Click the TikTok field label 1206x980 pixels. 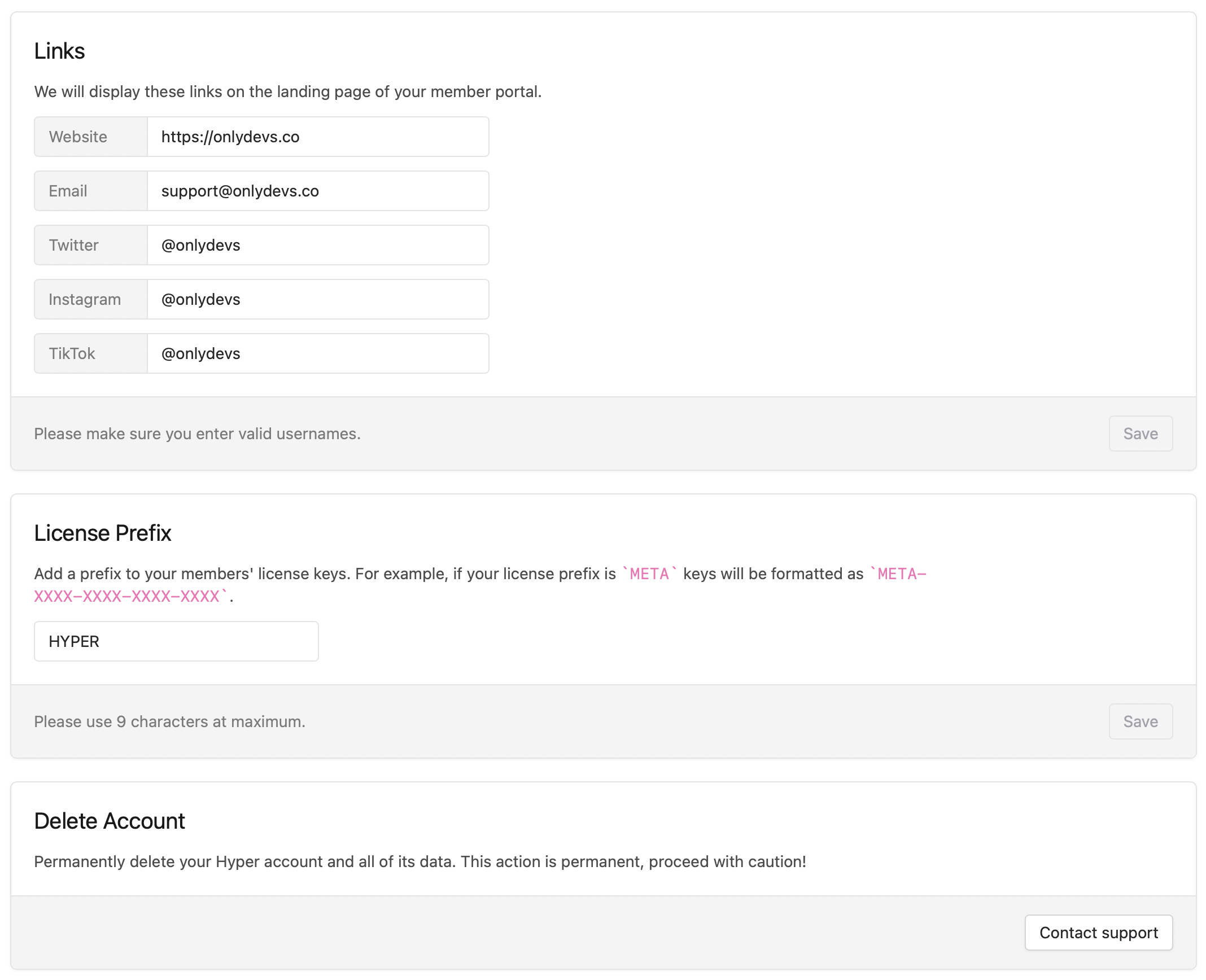point(72,353)
